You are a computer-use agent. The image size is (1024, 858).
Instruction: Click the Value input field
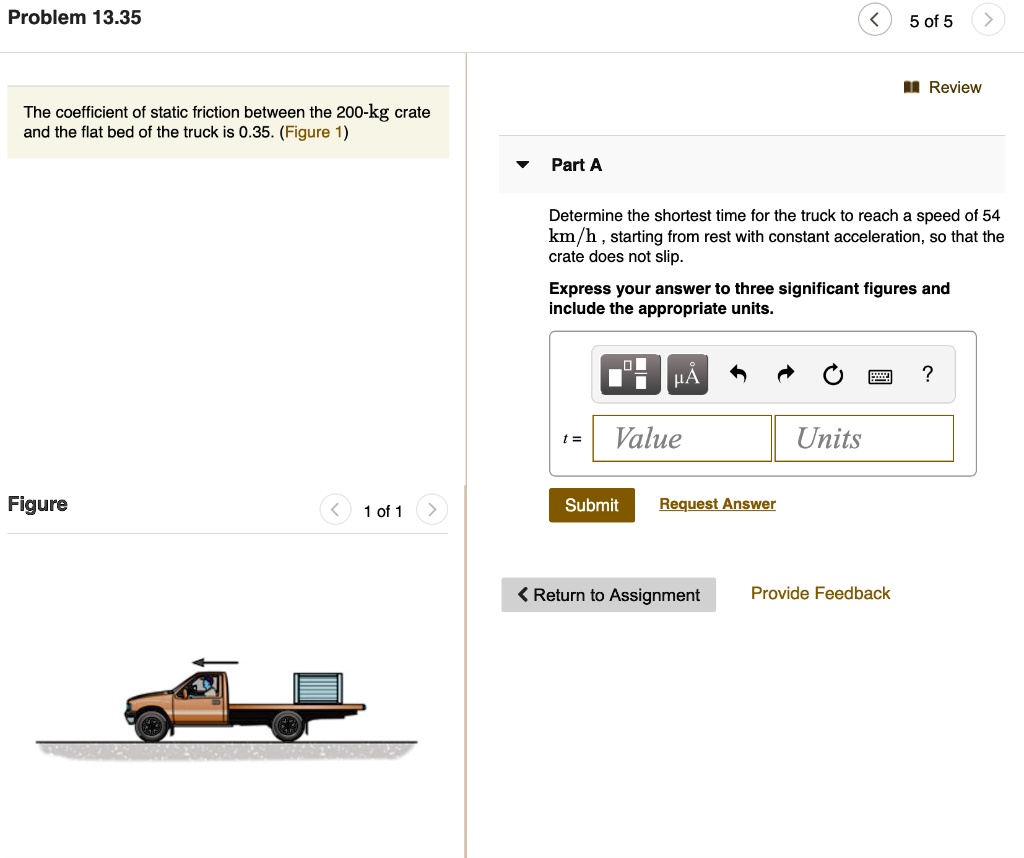pyautogui.click(x=682, y=438)
